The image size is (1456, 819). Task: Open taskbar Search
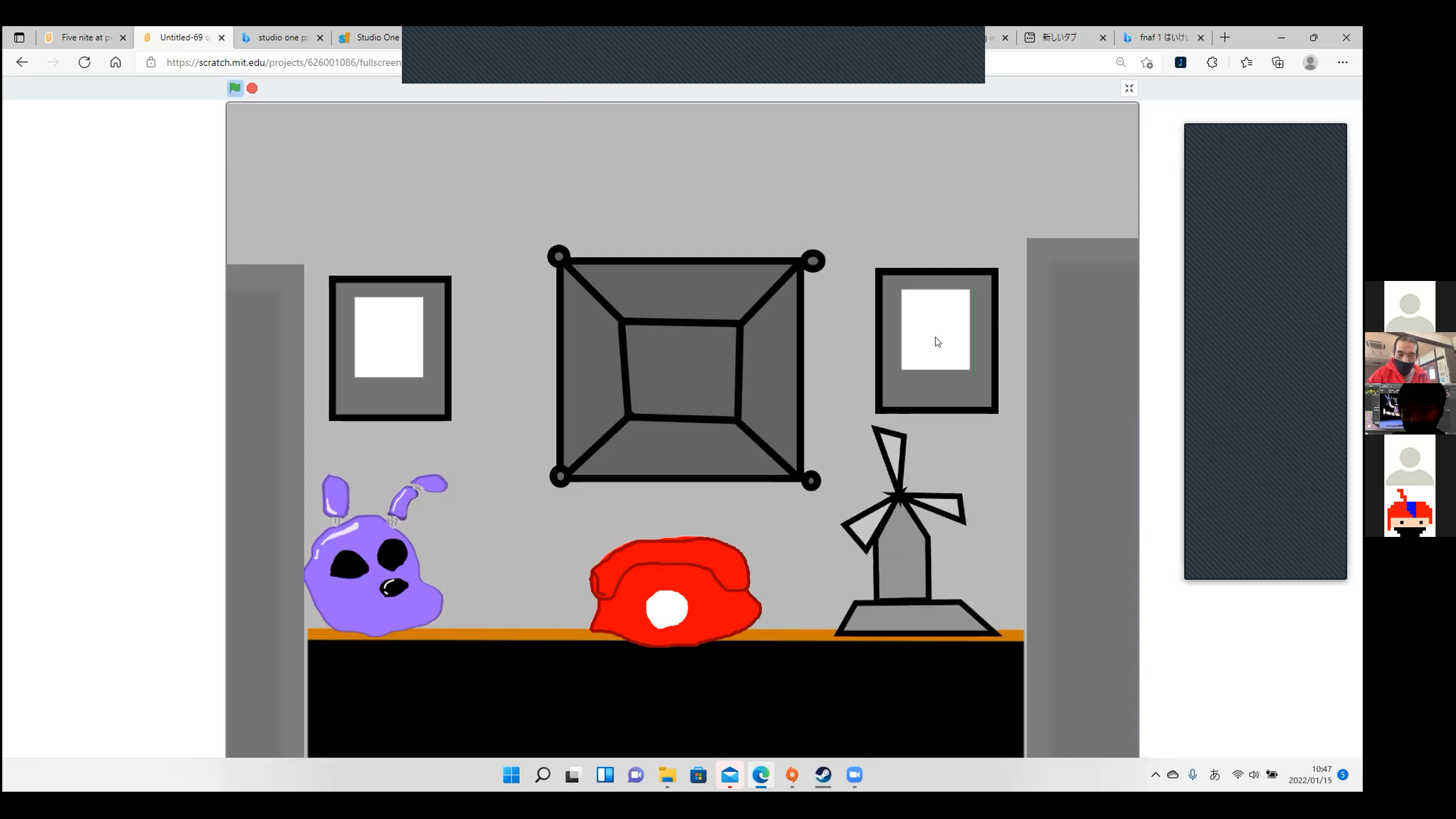pyautogui.click(x=543, y=775)
